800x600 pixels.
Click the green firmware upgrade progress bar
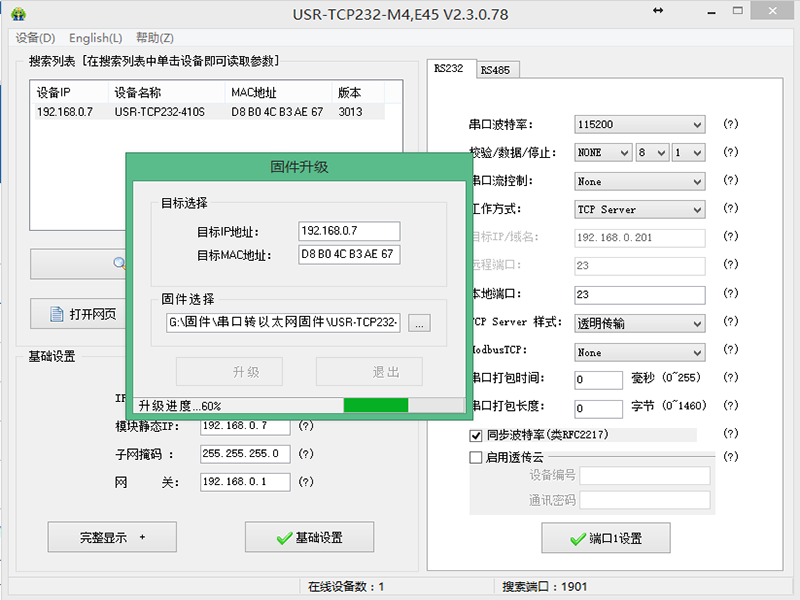point(376,405)
